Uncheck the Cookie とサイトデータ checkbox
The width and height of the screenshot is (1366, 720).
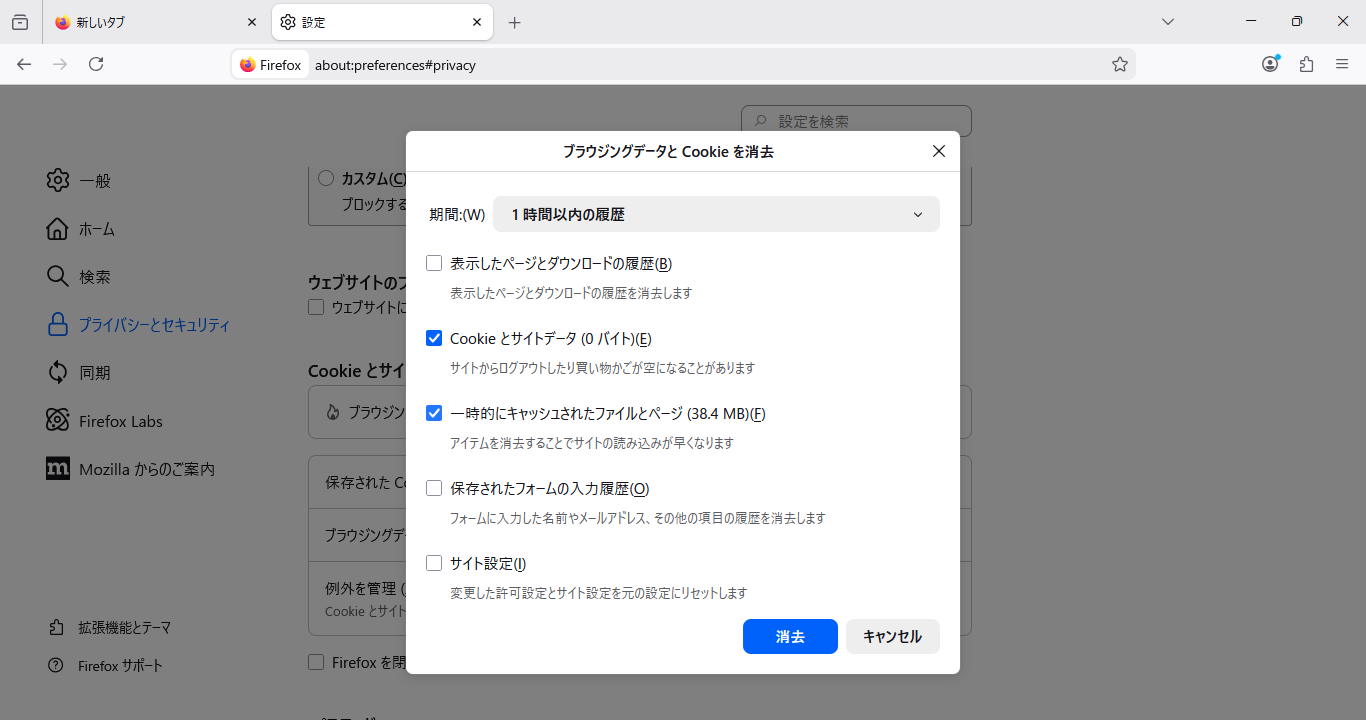(434, 338)
